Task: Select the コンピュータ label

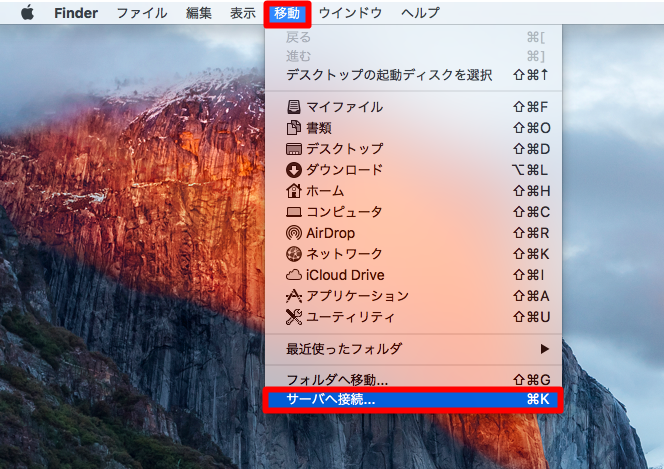Action: pyautogui.click(x=344, y=212)
